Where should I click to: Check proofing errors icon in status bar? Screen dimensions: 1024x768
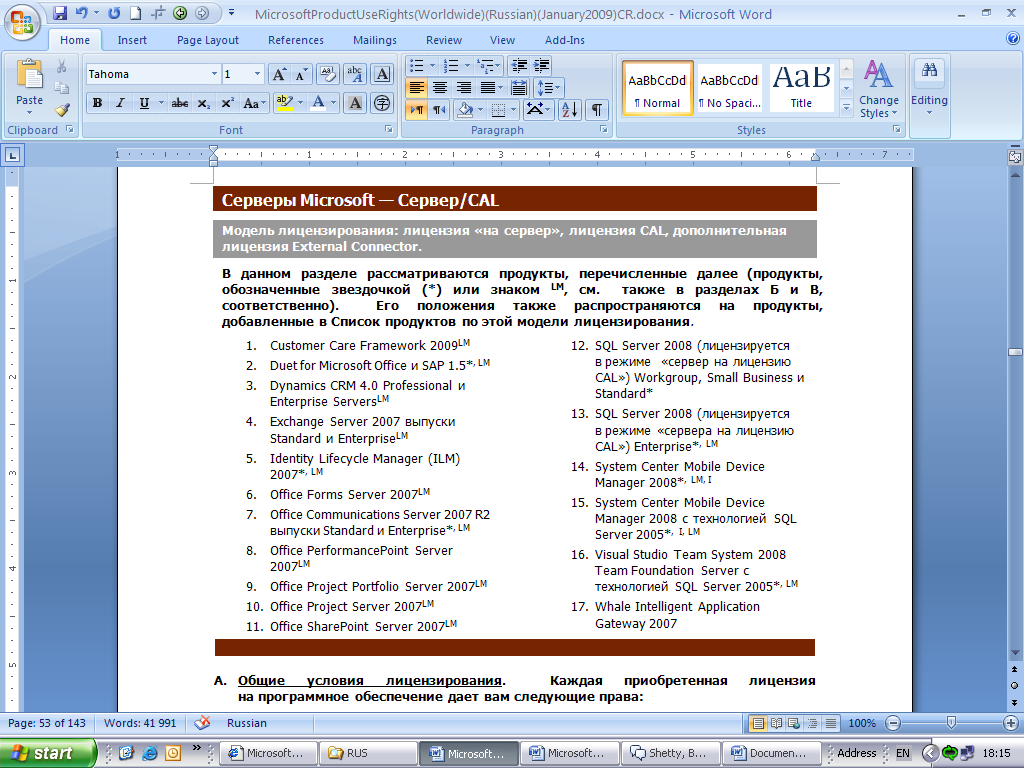point(202,723)
